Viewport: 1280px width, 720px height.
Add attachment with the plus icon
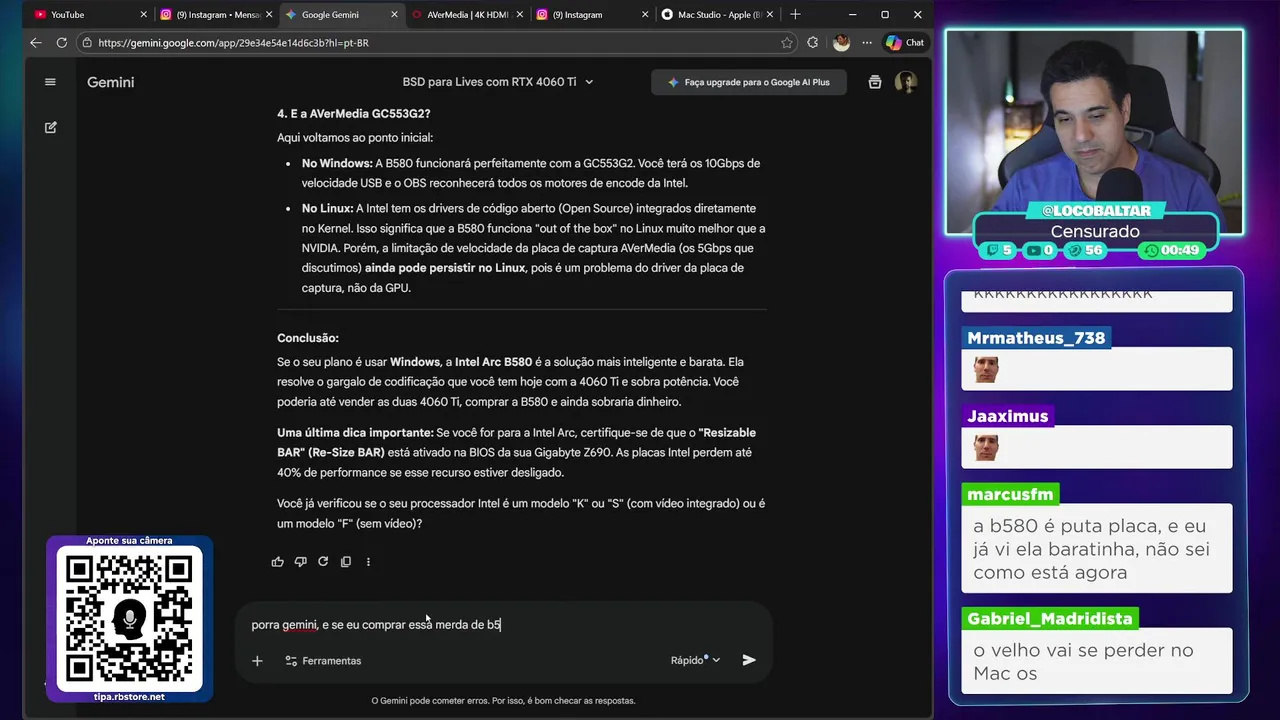(x=257, y=661)
